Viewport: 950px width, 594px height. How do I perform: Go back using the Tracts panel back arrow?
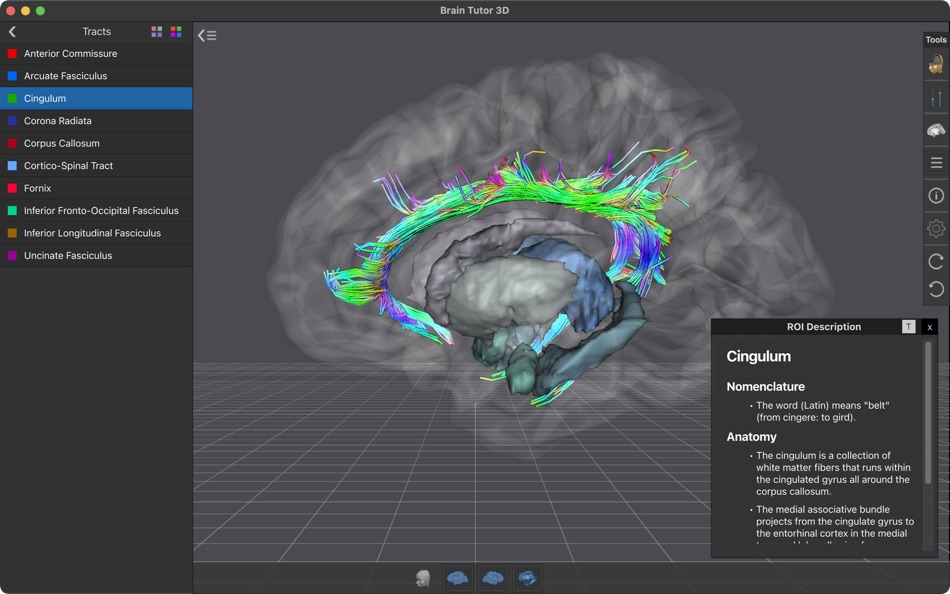tap(12, 32)
